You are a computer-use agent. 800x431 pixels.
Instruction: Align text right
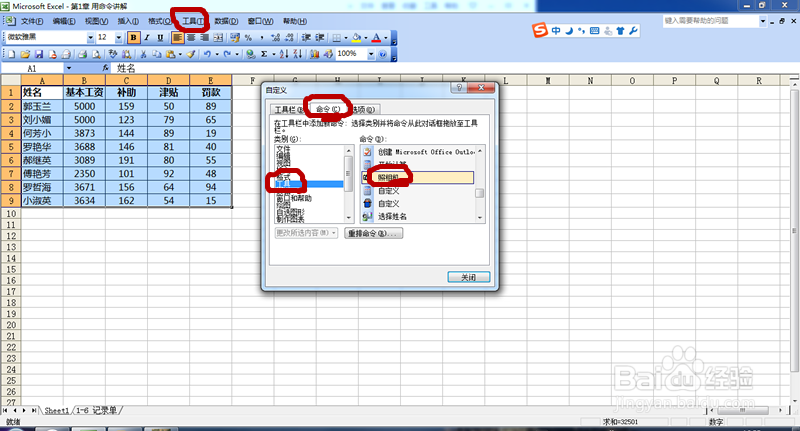click(204, 37)
